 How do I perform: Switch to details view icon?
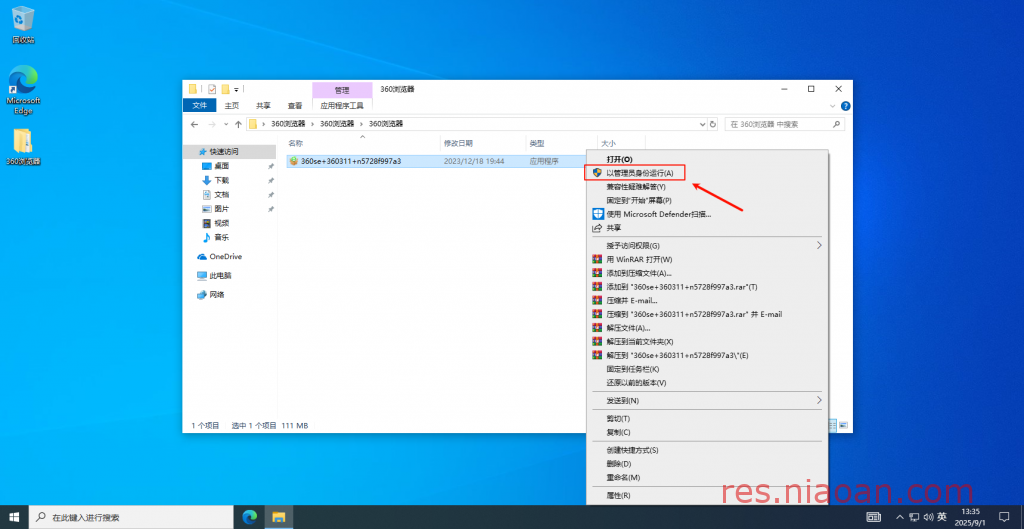click(x=833, y=425)
